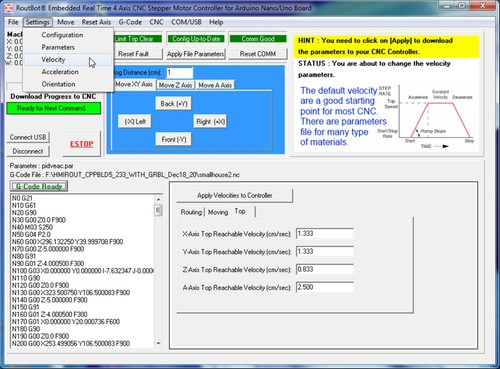Click Apply Velocities to Controller button
The width and height of the screenshot is (500, 369).
click(x=235, y=196)
